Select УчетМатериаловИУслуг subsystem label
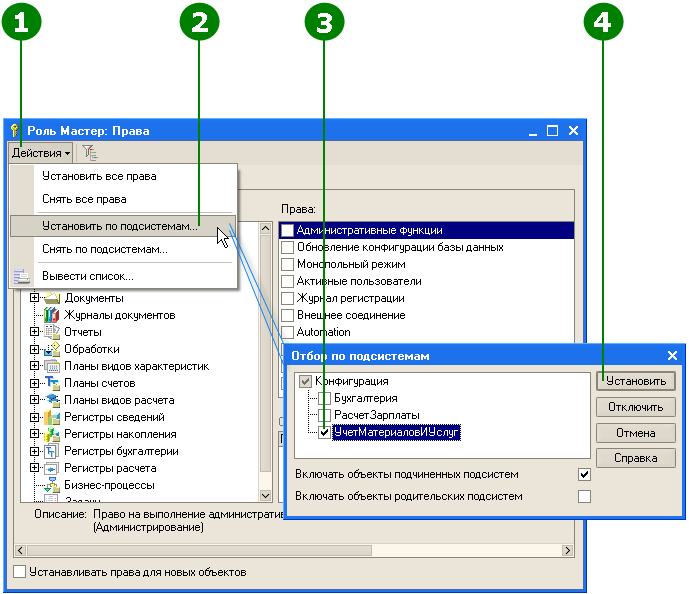 [396, 432]
